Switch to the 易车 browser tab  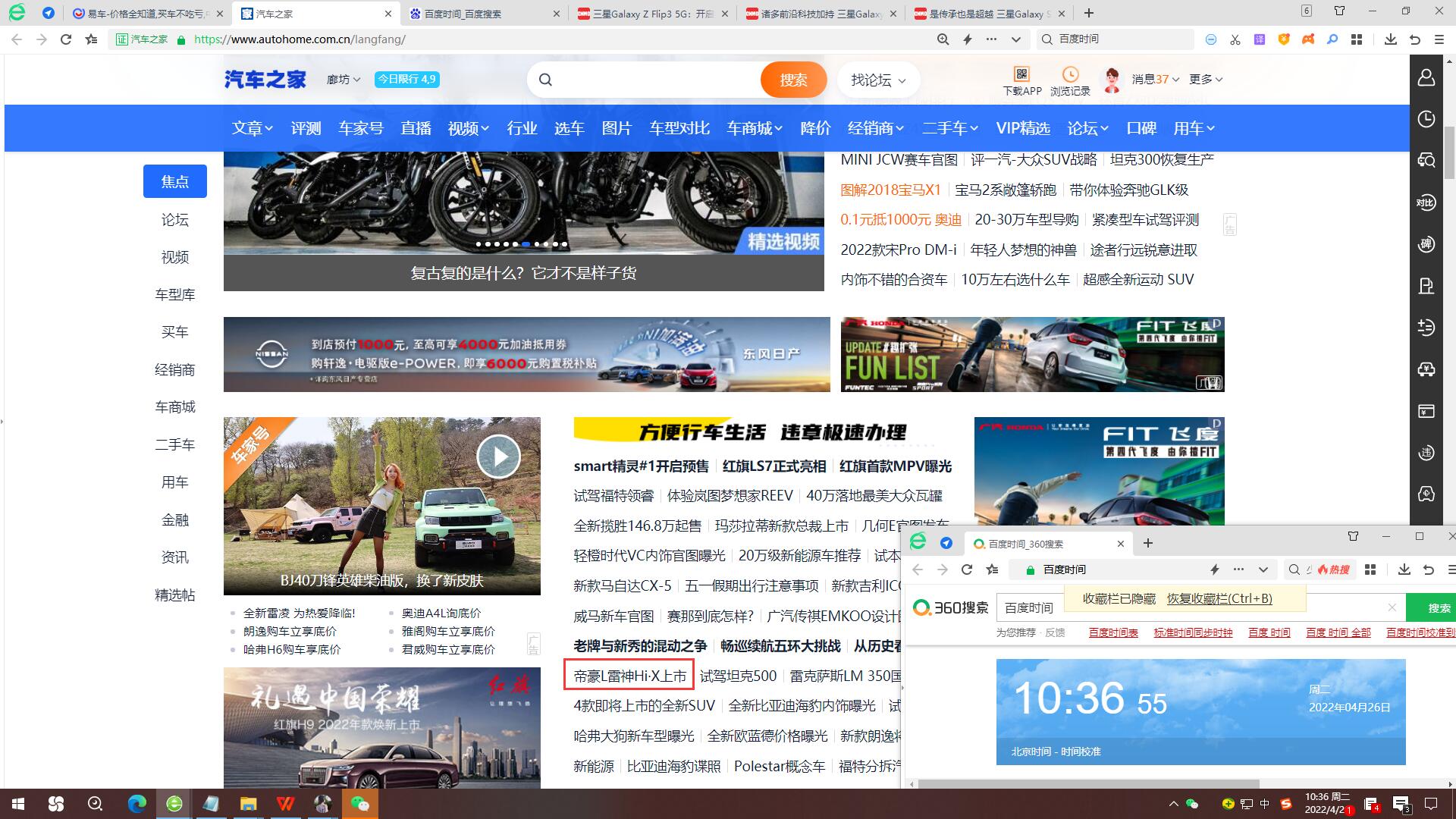click(148, 14)
